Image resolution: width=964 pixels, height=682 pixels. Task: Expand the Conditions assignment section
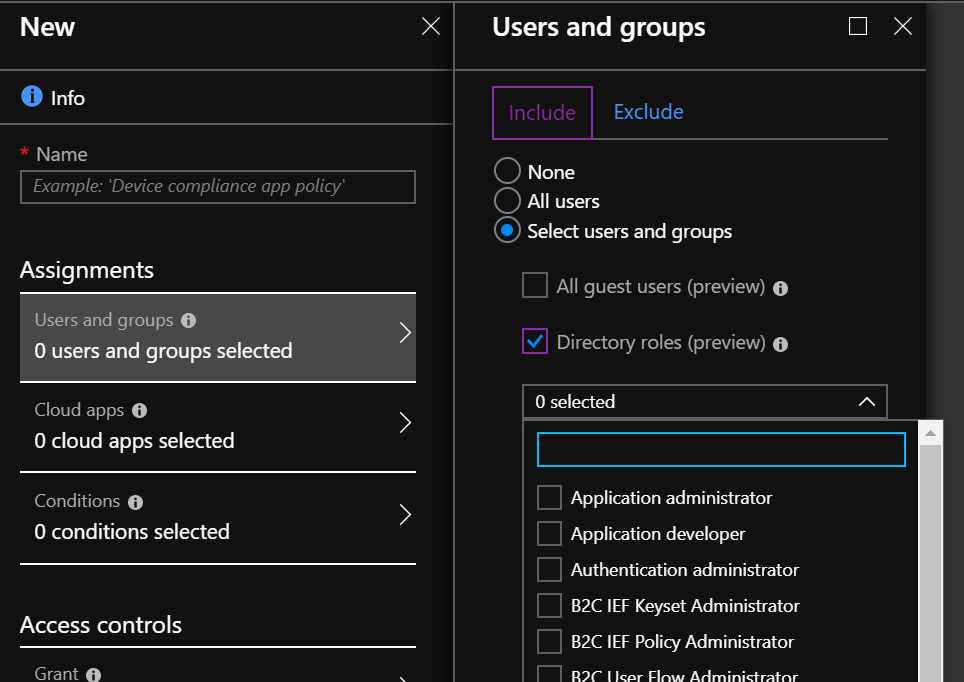tap(217, 516)
